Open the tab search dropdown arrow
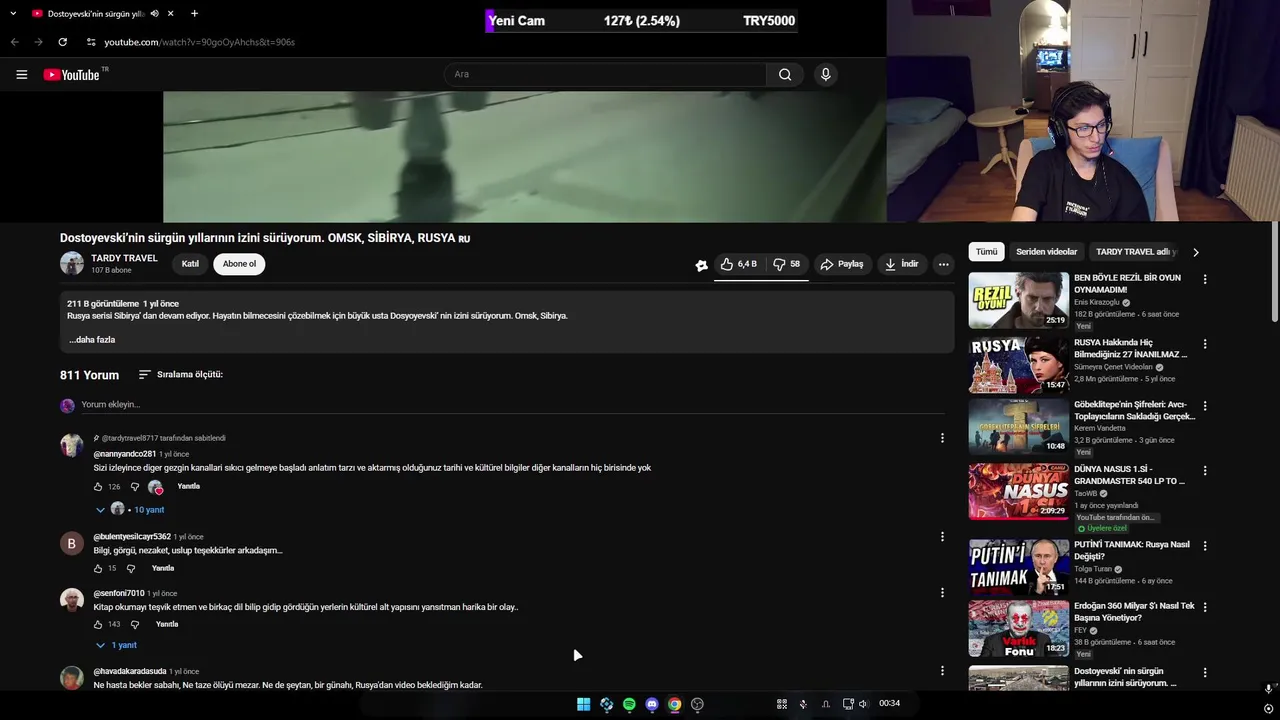Viewport: 1280px width, 720px height. [x=13, y=13]
